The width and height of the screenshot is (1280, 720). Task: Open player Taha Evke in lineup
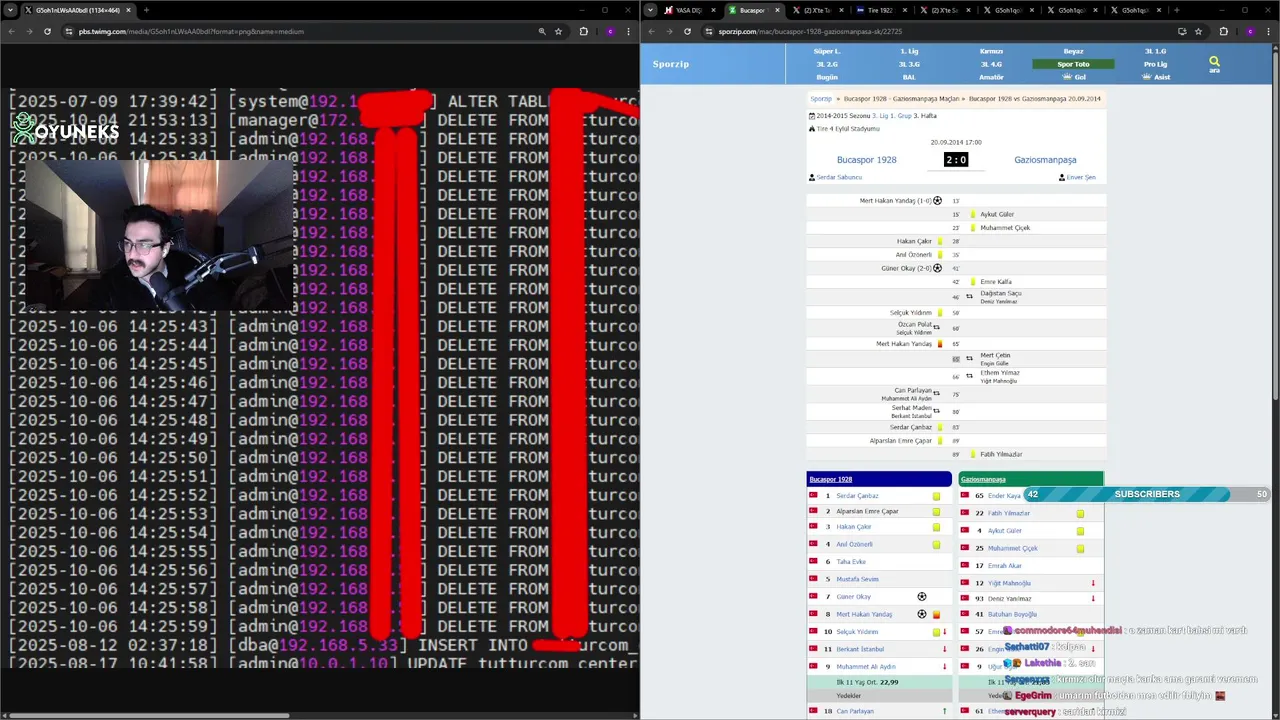[x=851, y=562]
